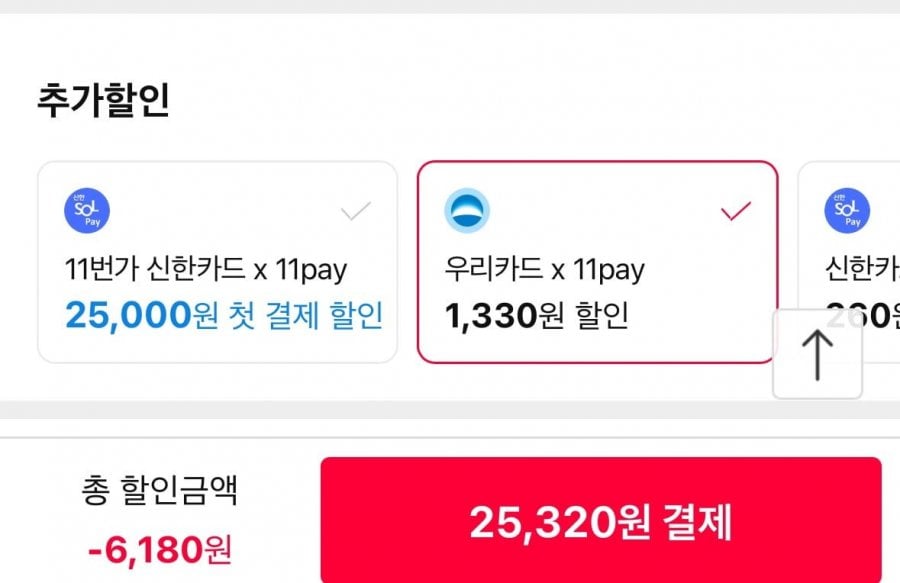Select the partially visible 신한카드 card title
Viewport: 900px width, 583px height.
862,269
